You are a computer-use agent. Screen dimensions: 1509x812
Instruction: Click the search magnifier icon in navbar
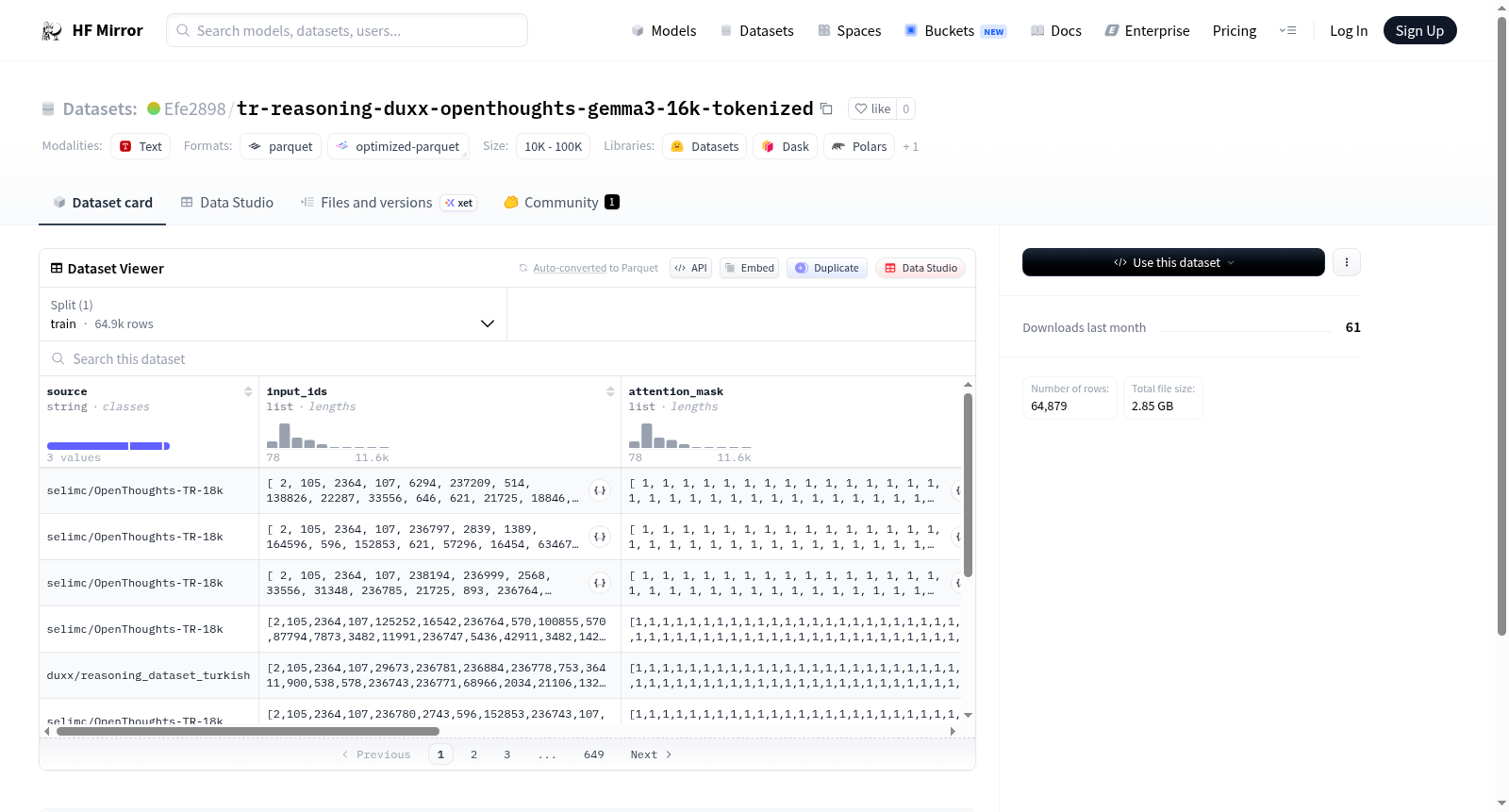pyautogui.click(x=183, y=30)
